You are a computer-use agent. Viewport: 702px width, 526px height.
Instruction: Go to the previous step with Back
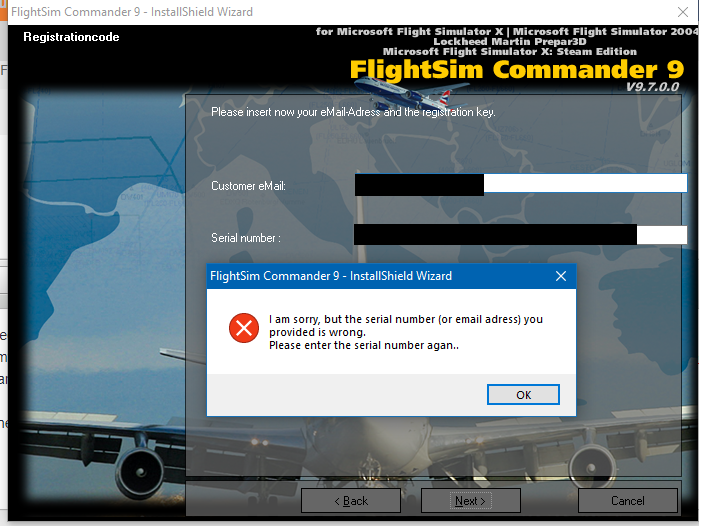(x=351, y=500)
